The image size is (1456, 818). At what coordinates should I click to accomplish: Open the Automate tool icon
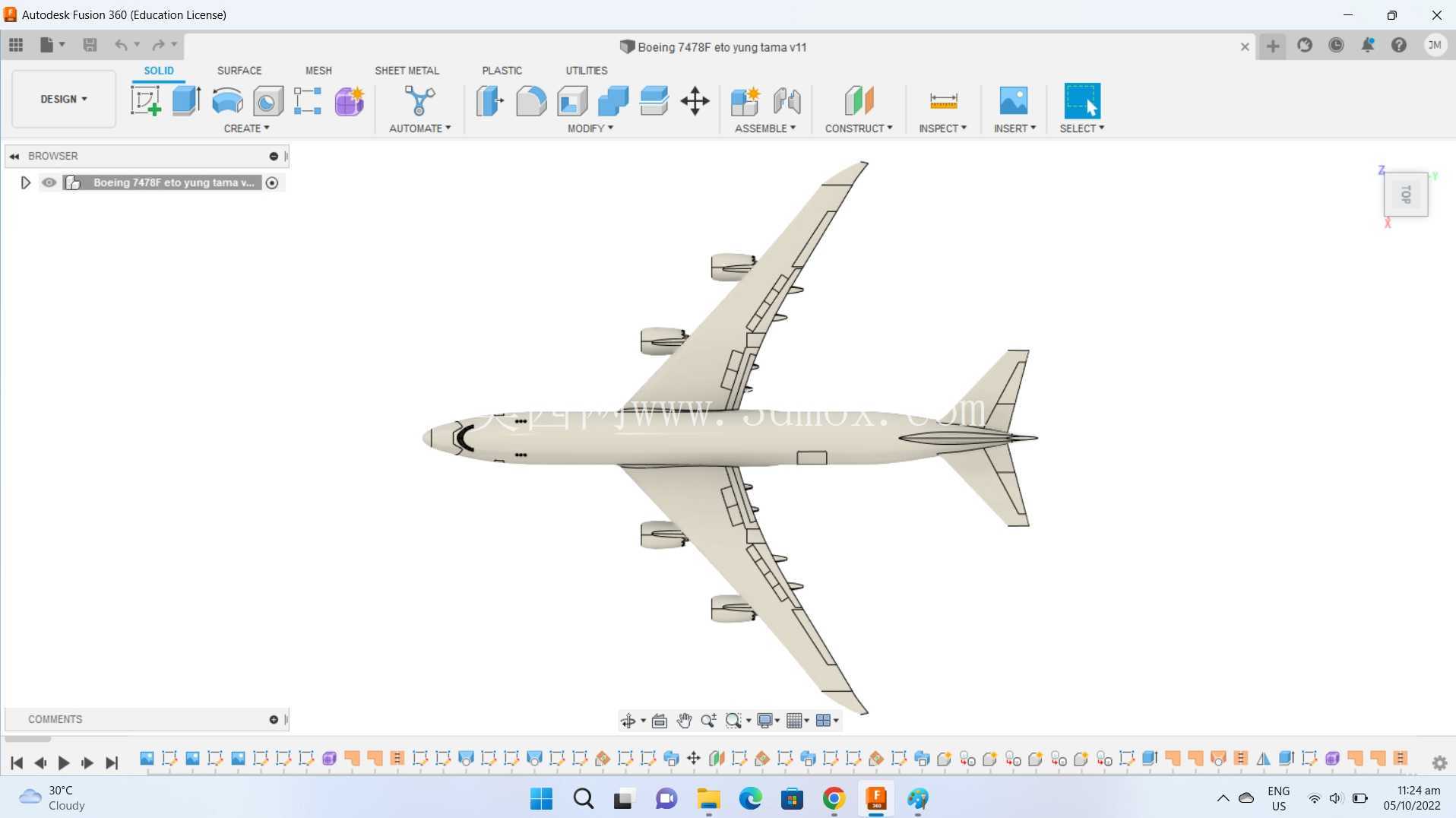(x=419, y=100)
